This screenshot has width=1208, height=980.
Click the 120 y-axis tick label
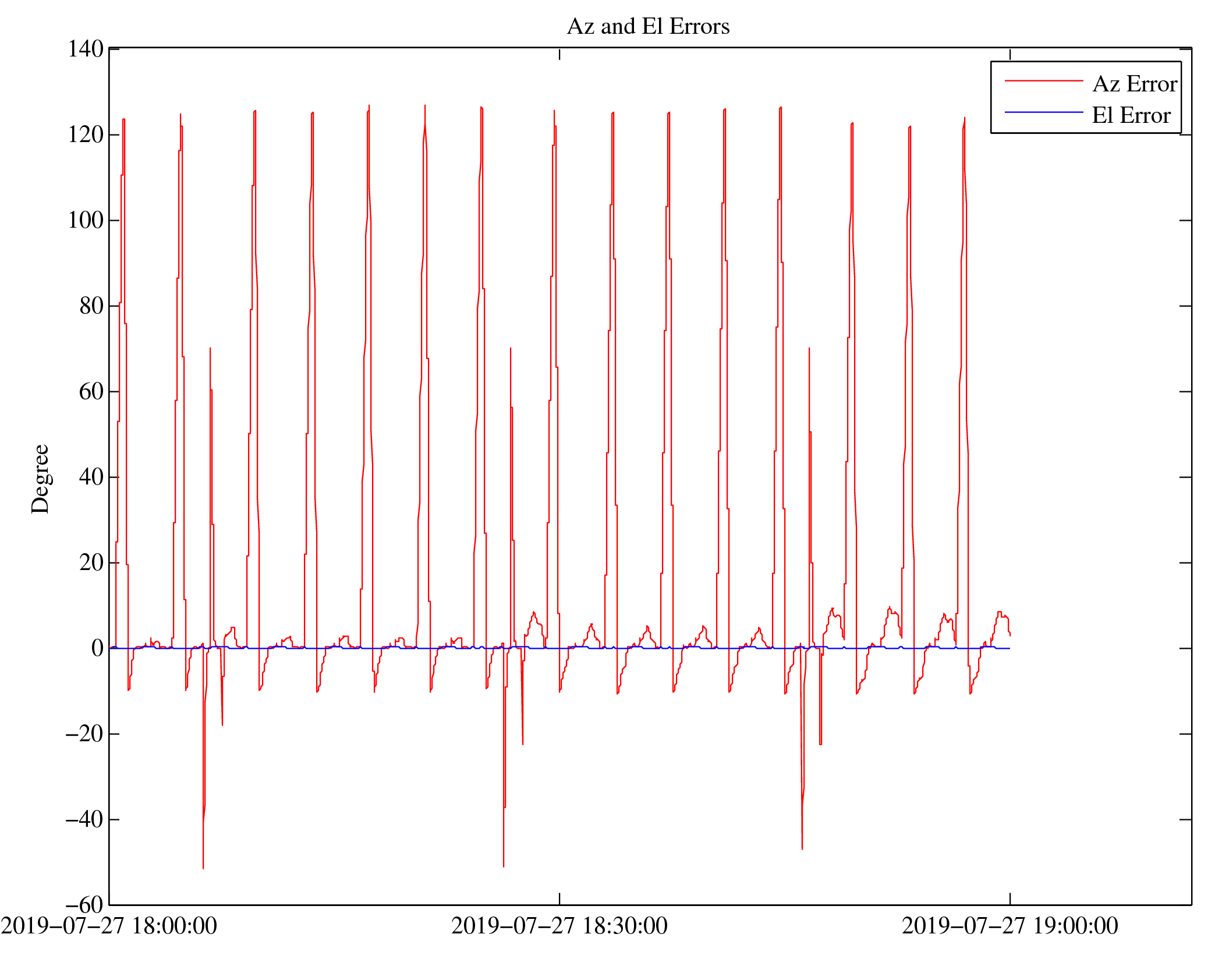coord(86,135)
